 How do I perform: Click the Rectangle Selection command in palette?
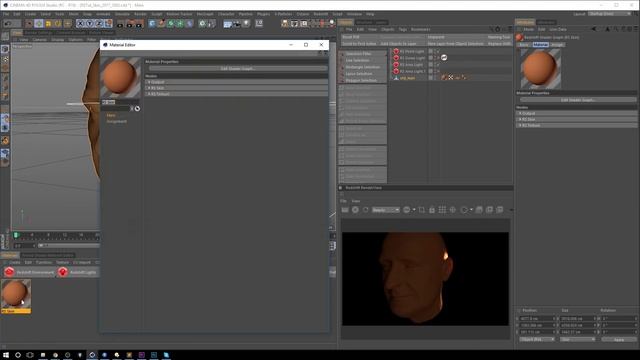point(362,67)
